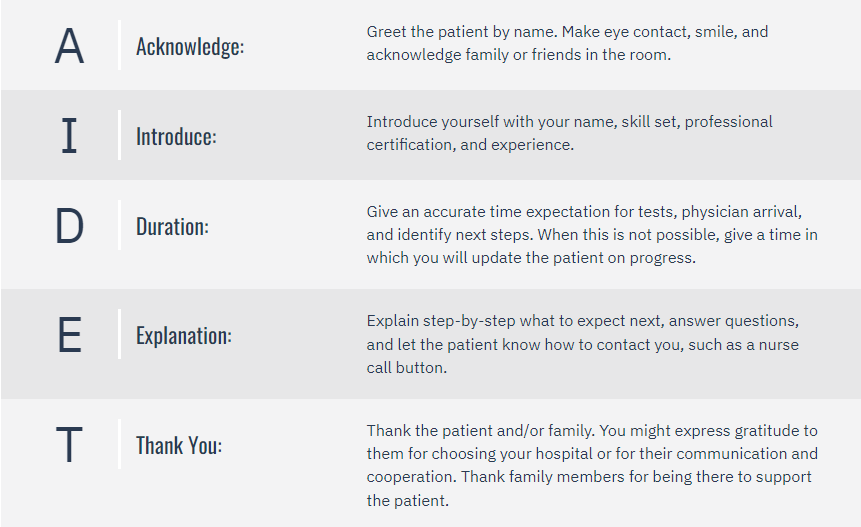Select the Duration heading
The height and width of the screenshot is (527, 861).
[x=172, y=226]
